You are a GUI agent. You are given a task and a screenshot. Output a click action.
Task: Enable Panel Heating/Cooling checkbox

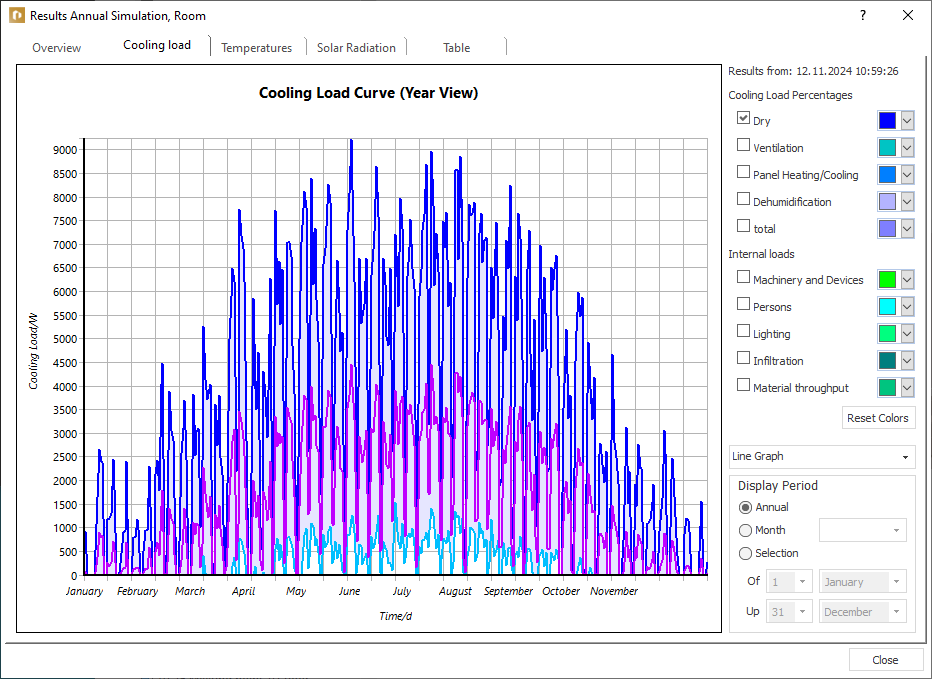click(x=743, y=171)
